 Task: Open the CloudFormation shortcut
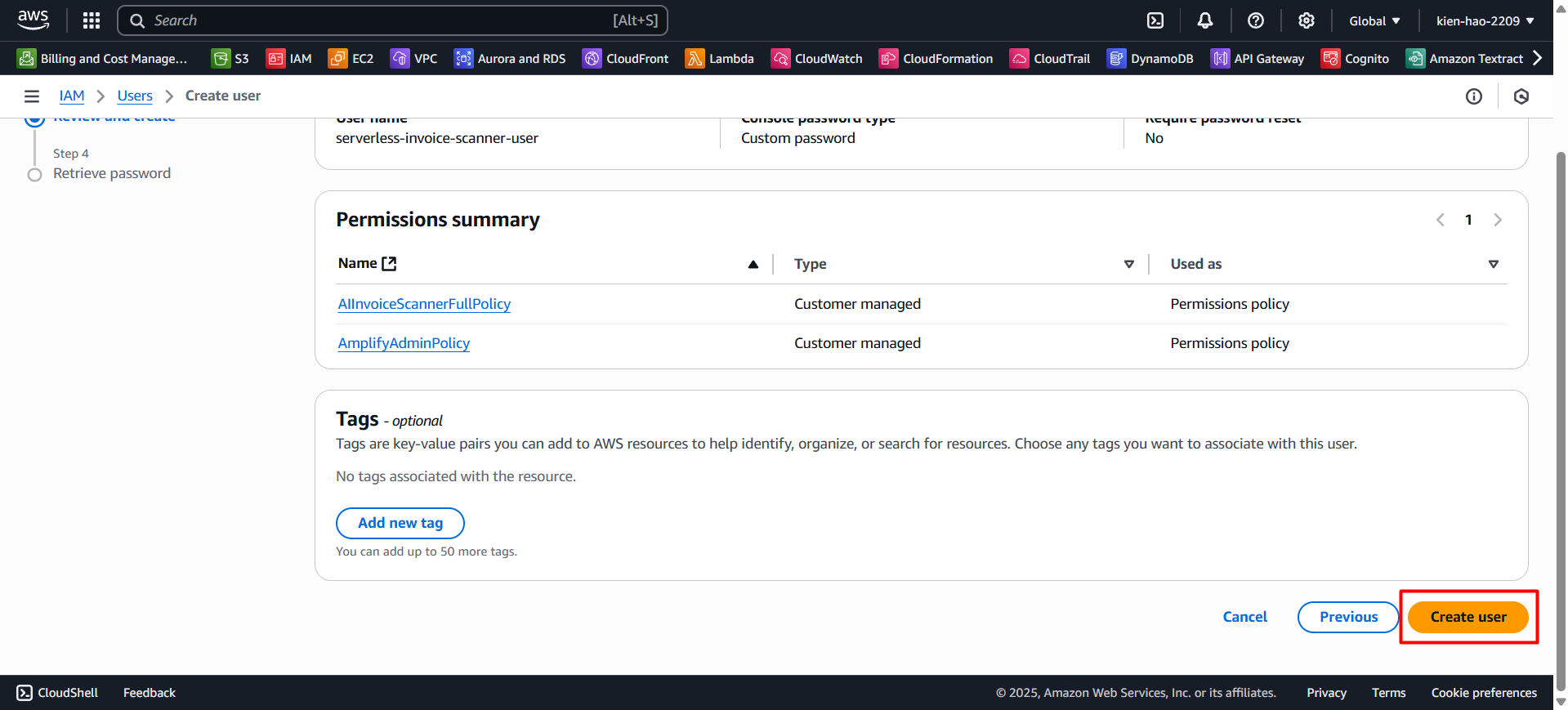coord(936,59)
